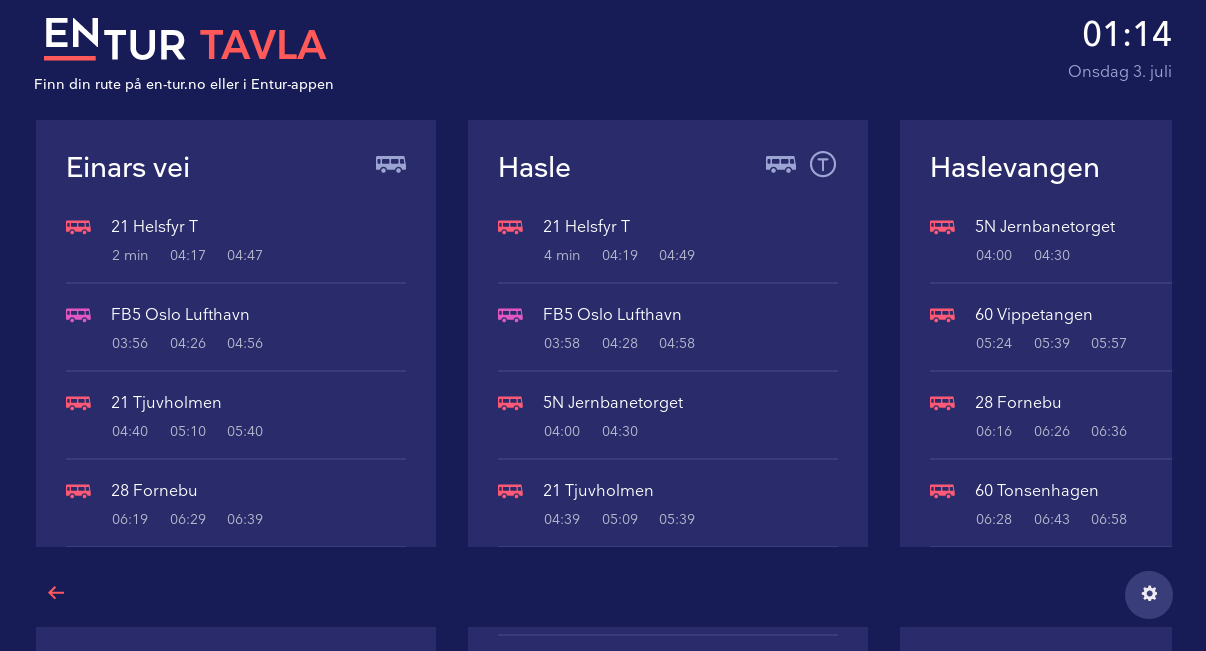Screen dimensions: 1206x651
Task: Select the Einars vei board heading
Action: point(127,168)
